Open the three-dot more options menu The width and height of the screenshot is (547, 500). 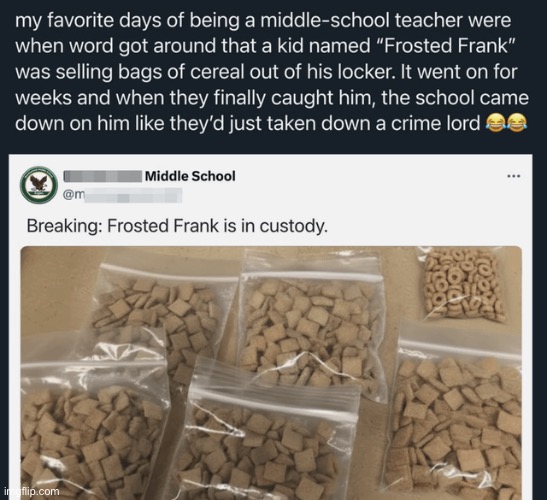point(514,176)
